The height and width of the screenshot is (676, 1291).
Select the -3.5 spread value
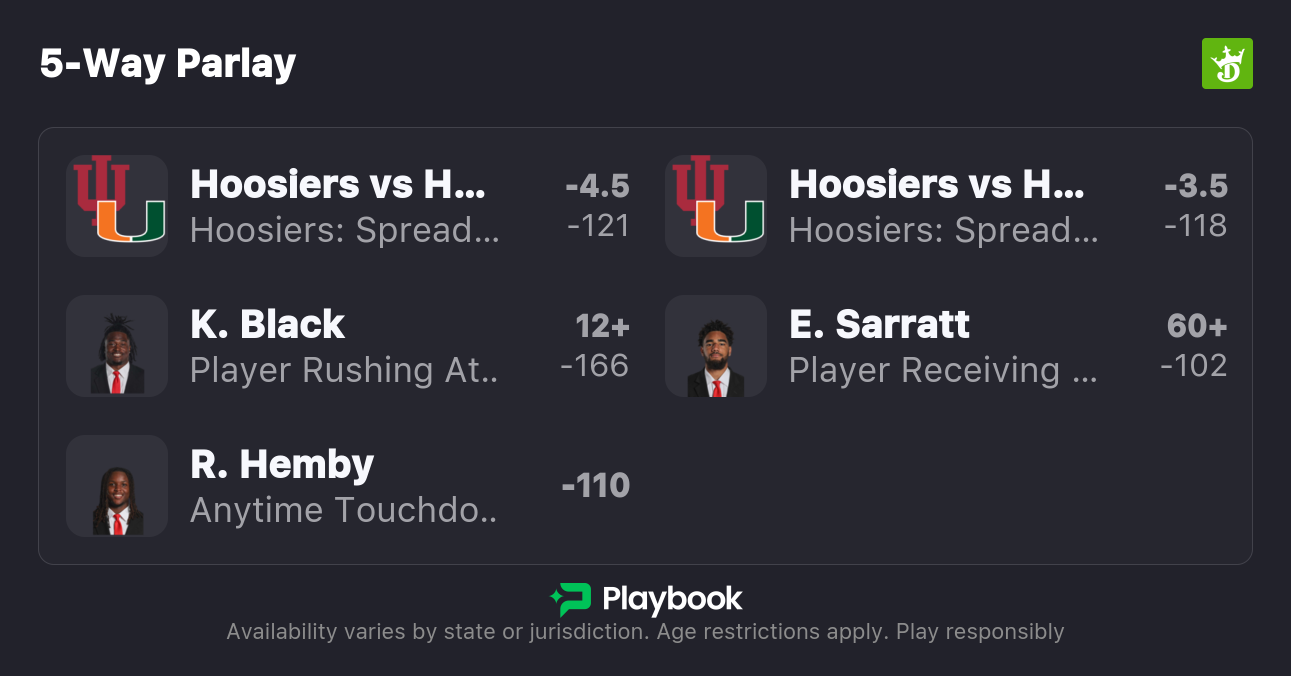[x=1195, y=186]
